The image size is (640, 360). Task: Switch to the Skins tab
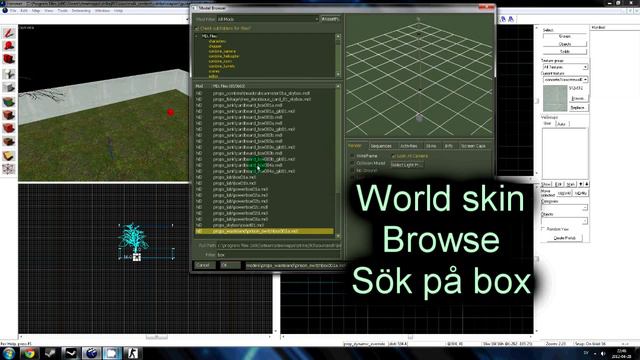431,146
